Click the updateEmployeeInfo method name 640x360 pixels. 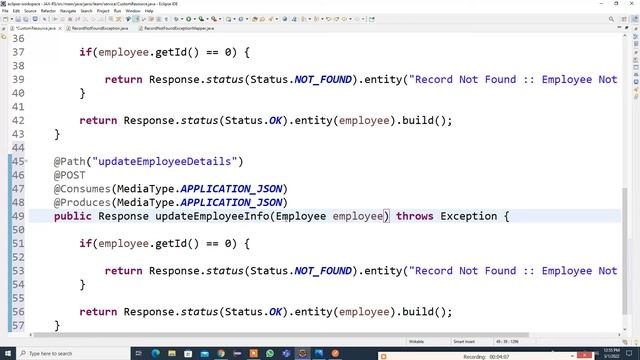pyautogui.click(x=212, y=216)
